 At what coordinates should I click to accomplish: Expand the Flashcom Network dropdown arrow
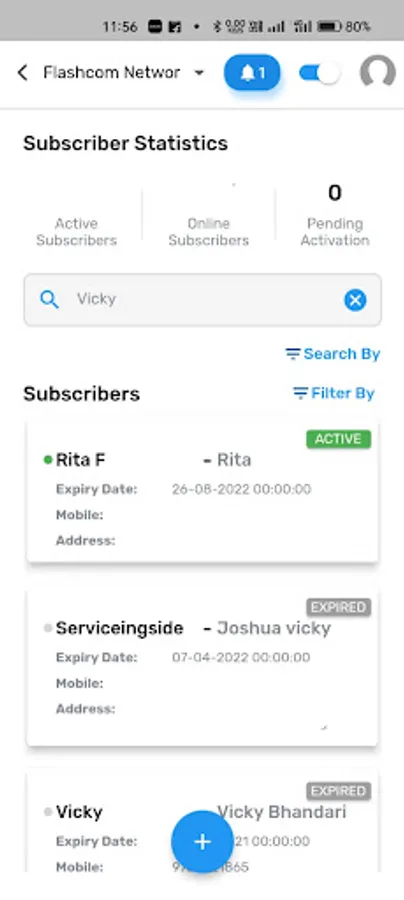(x=199, y=73)
